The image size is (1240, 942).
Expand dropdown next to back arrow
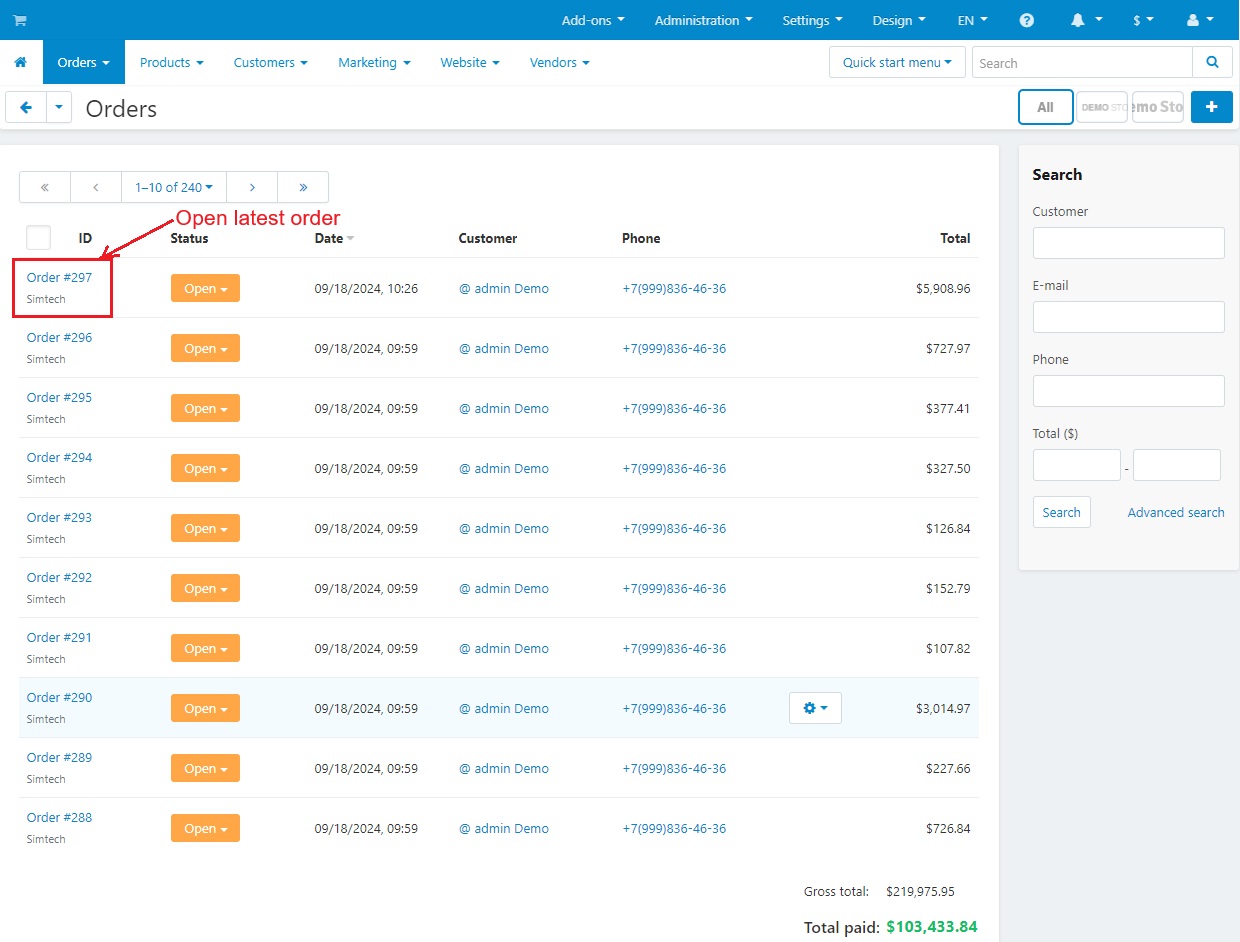click(59, 107)
